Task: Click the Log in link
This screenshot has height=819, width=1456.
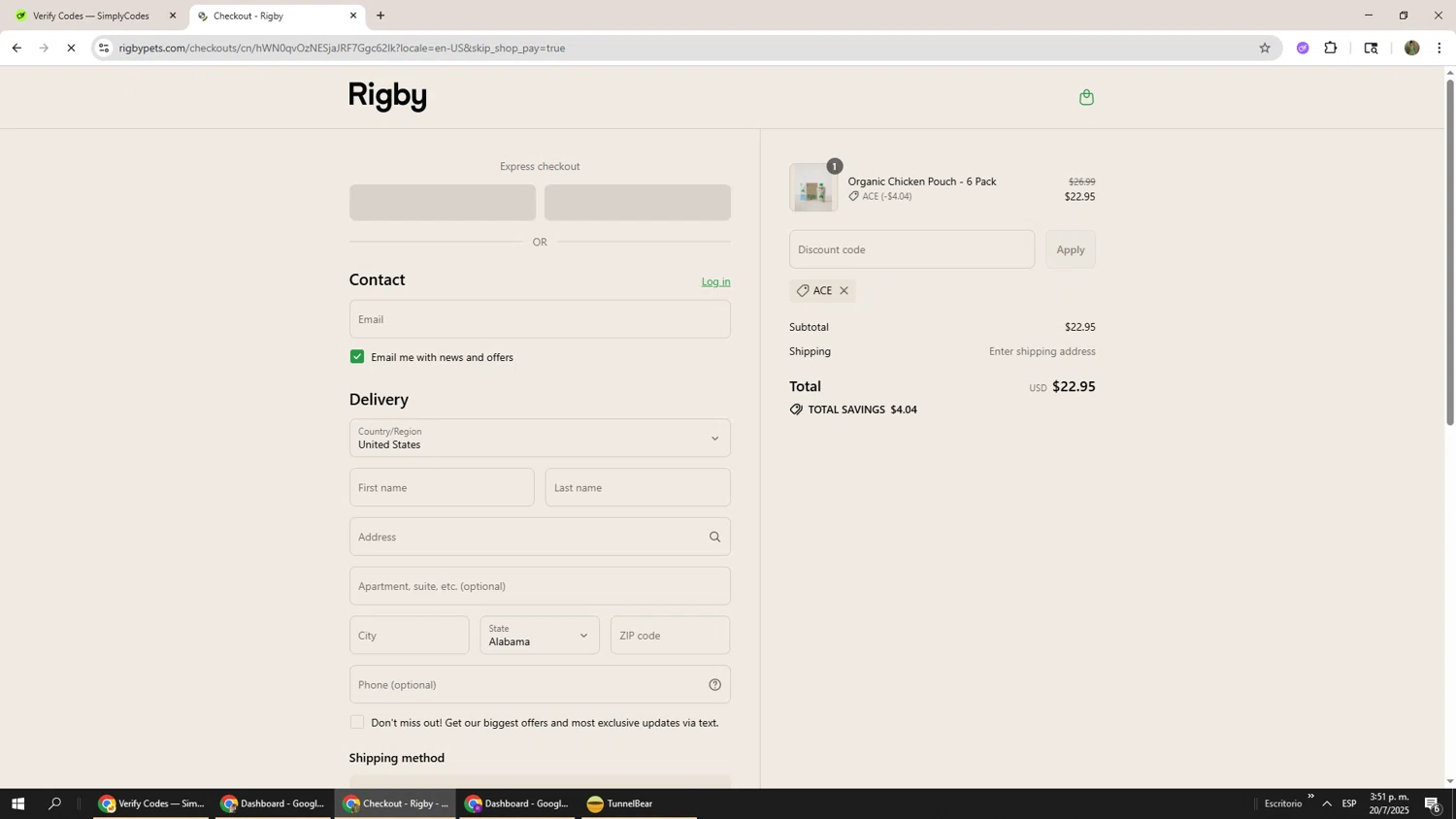Action: point(716,282)
